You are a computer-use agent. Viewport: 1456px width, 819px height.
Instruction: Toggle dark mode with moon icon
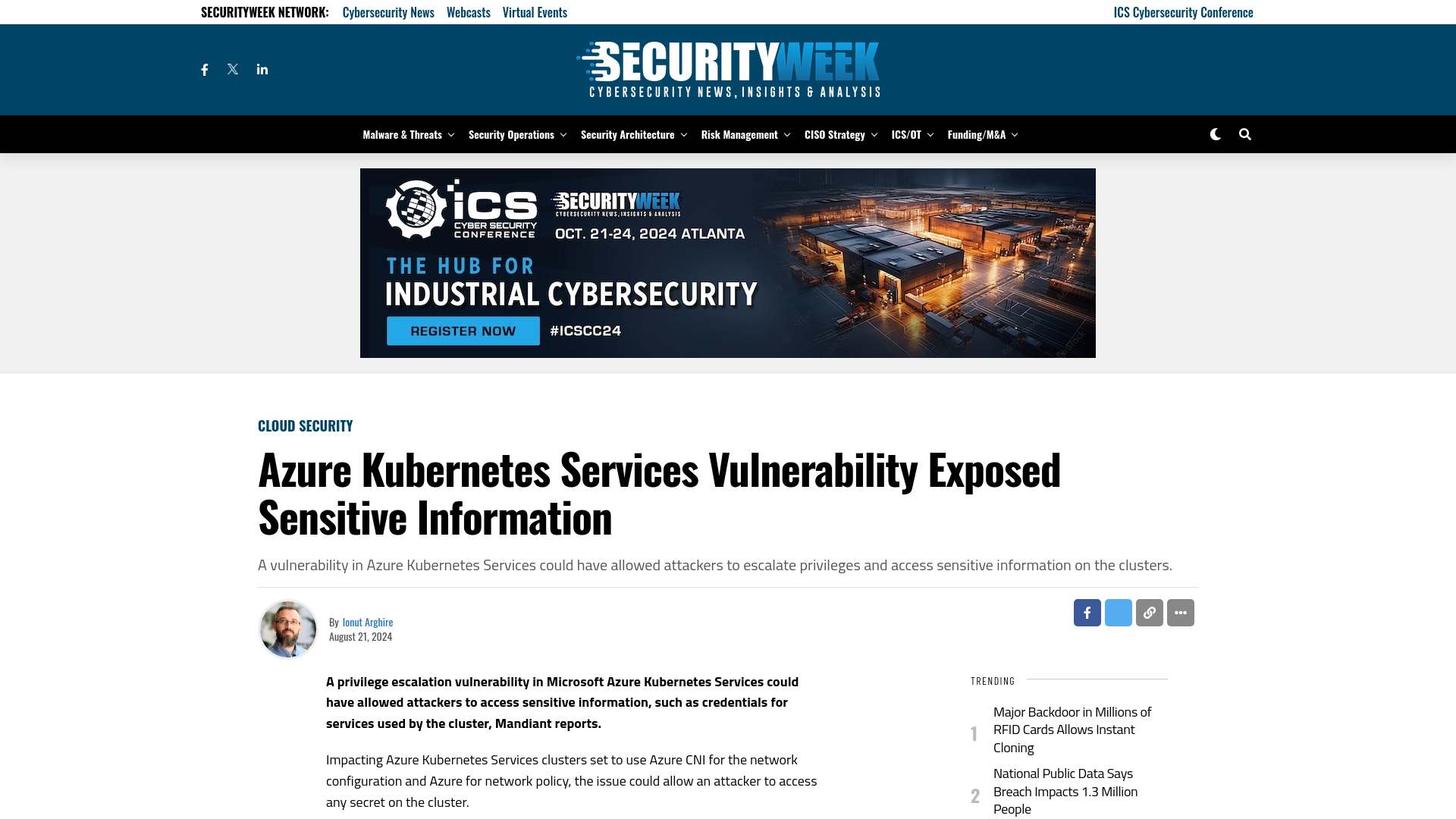1215,134
